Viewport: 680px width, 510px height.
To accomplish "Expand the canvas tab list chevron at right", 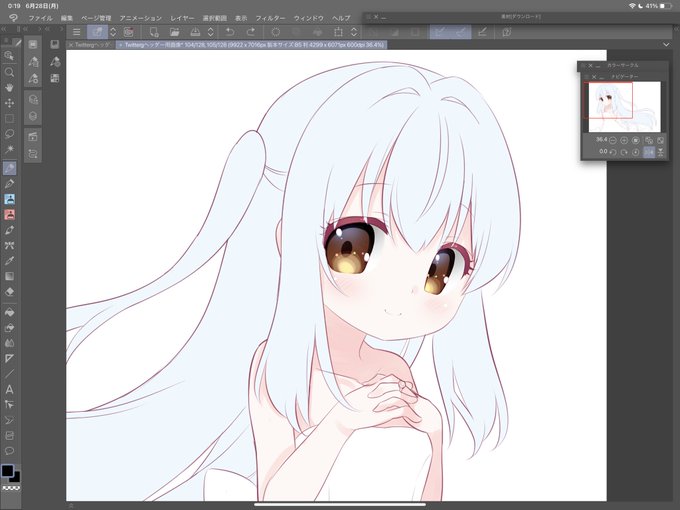I will [x=666, y=45].
